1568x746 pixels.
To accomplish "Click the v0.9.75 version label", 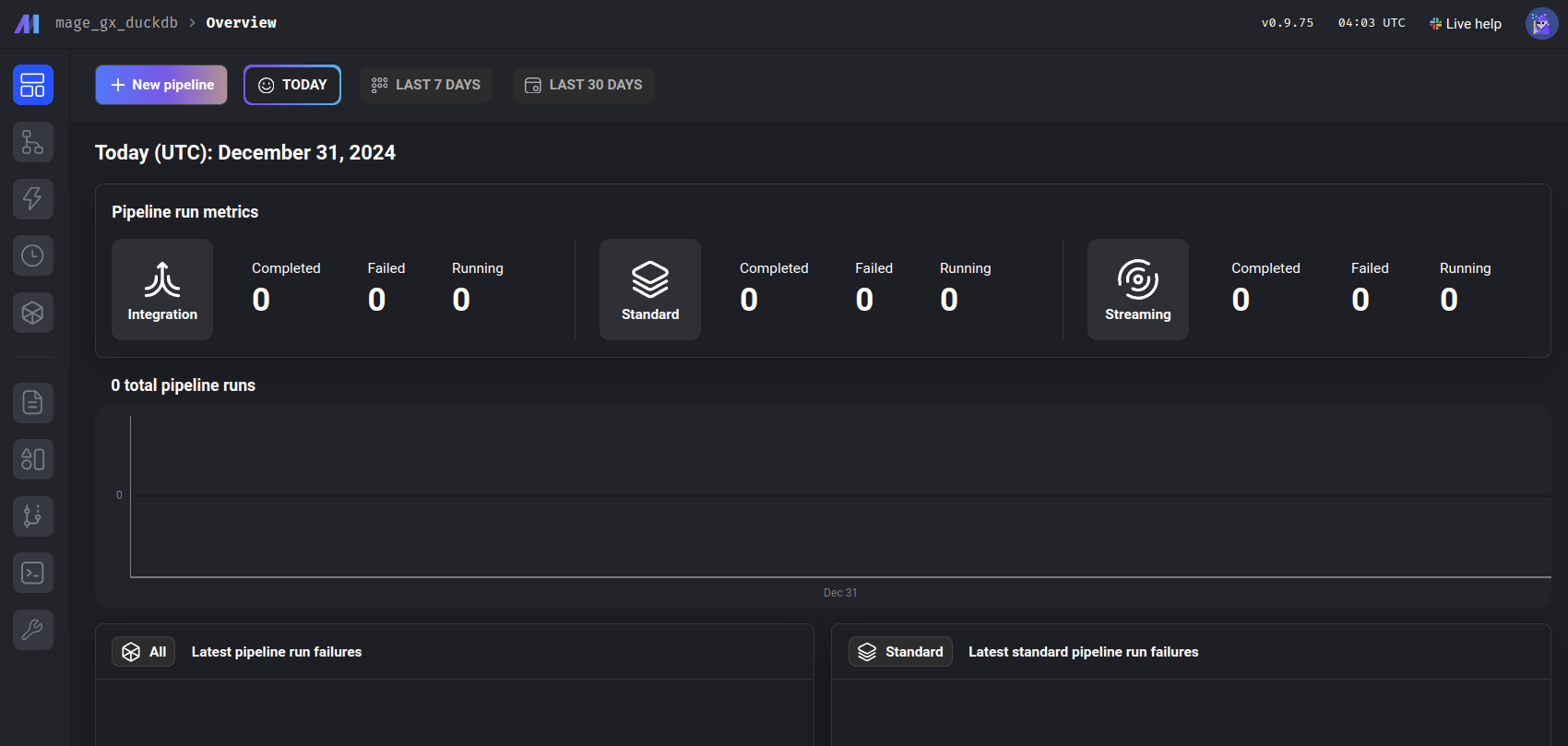I will pyautogui.click(x=1288, y=23).
